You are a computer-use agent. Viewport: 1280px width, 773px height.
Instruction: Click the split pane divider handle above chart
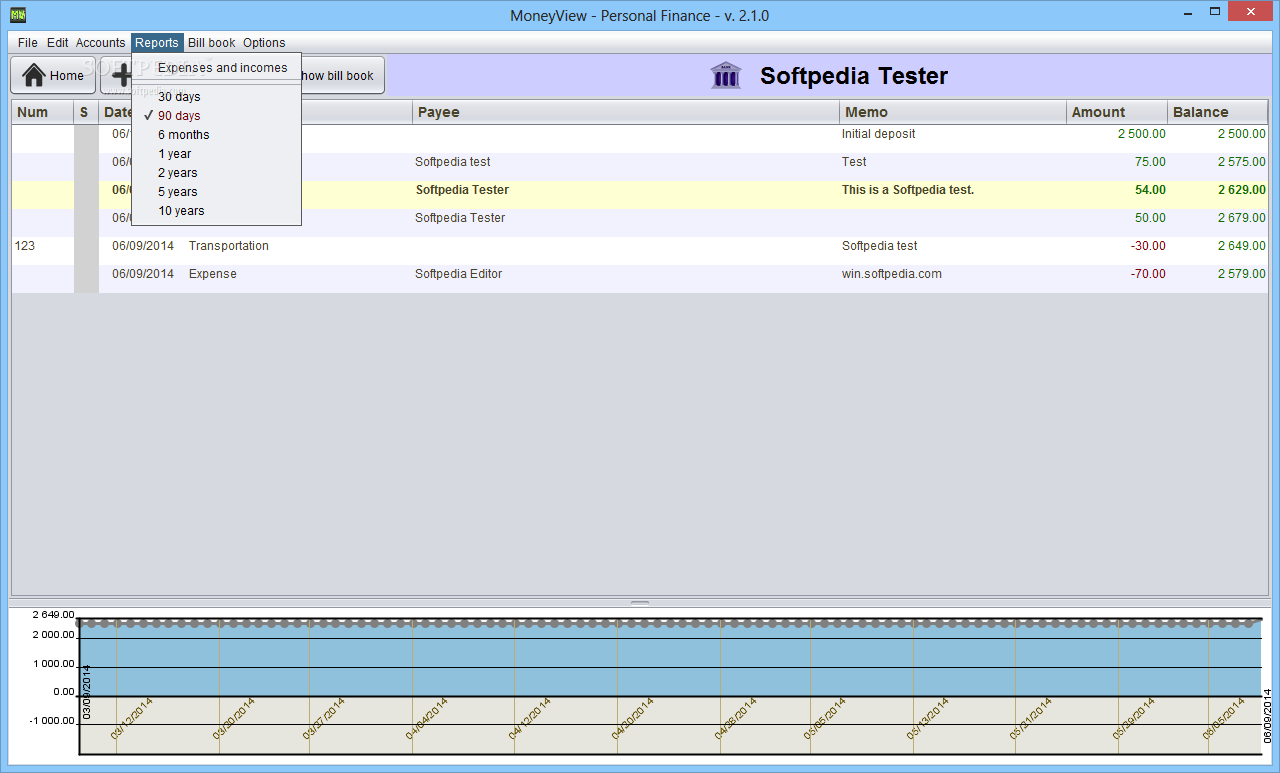pos(640,603)
